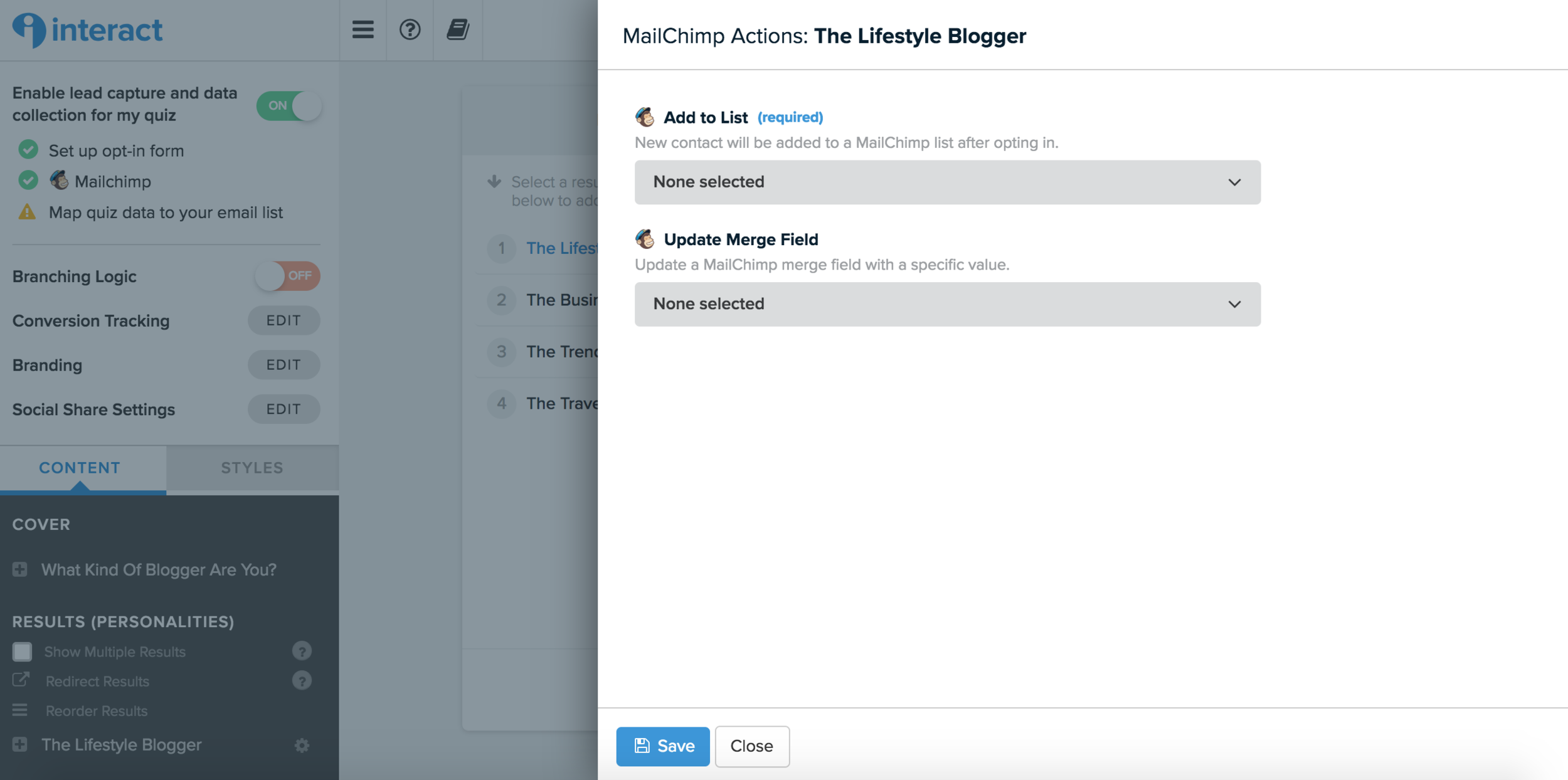Viewport: 1568px width, 780px height.
Task: Click Reorder Results option
Action: (97, 710)
